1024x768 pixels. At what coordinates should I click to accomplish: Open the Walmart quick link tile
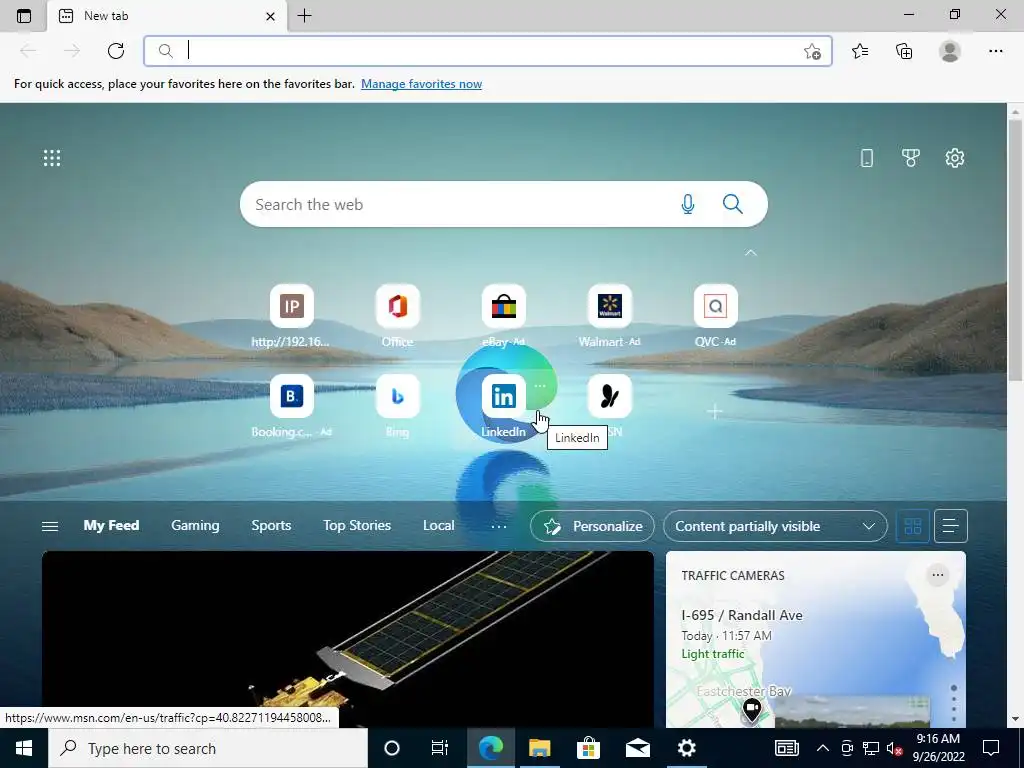pyautogui.click(x=609, y=315)
